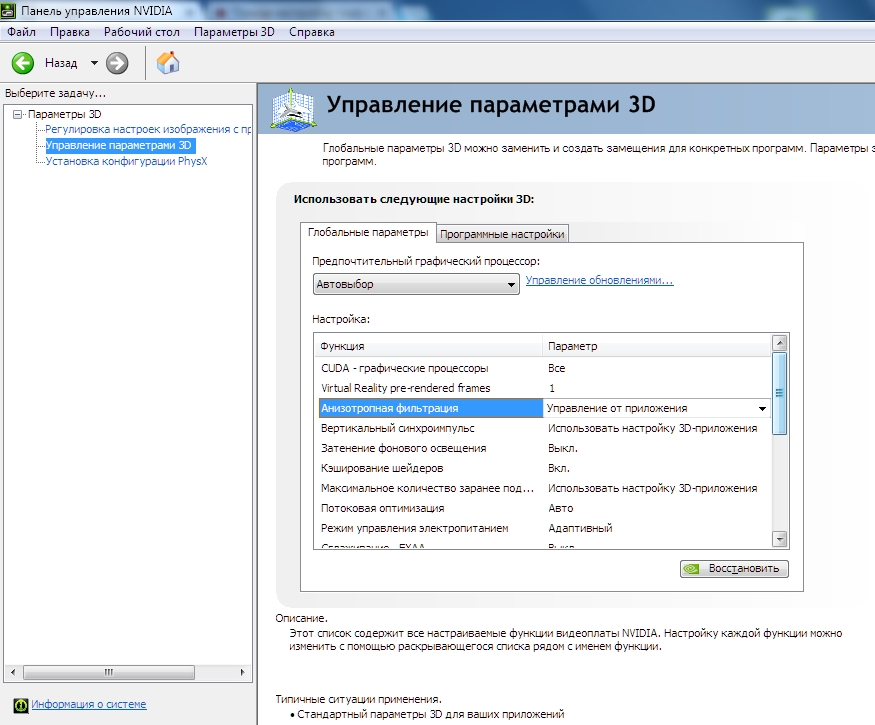Viewport: 875px width, 725px height.
Task: Click the Virtual Reality frames value 1
Action: coord(552,388)
